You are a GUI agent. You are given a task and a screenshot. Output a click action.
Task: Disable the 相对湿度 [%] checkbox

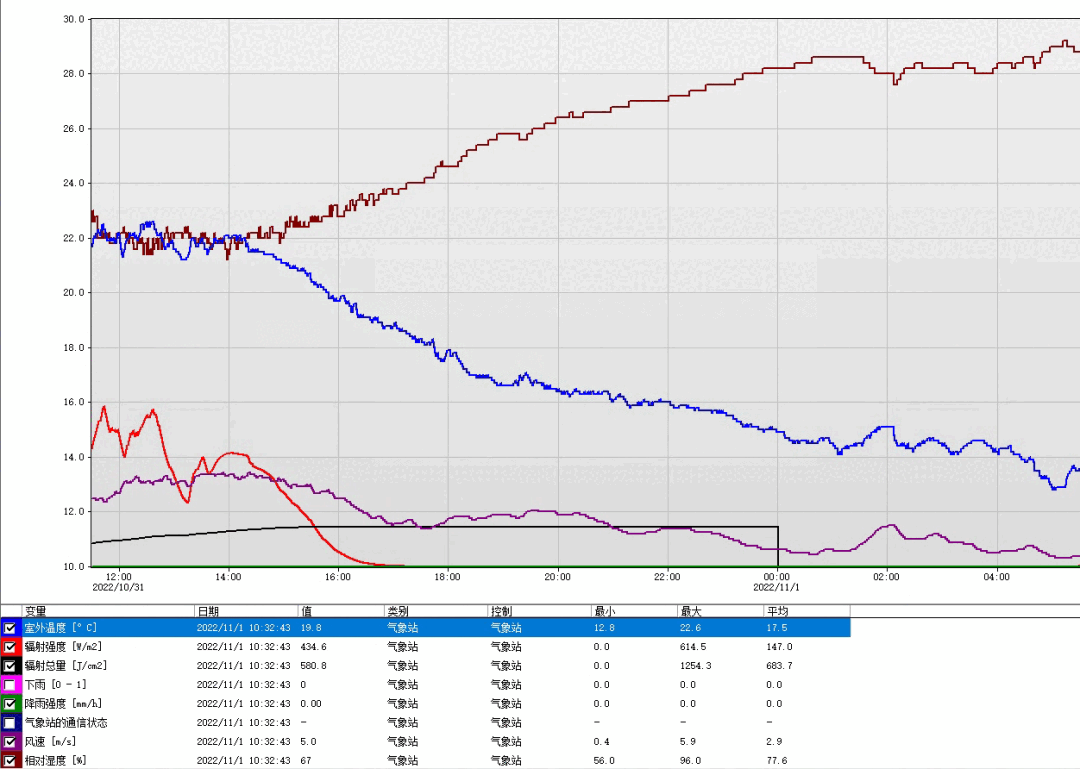pos(10,761)
